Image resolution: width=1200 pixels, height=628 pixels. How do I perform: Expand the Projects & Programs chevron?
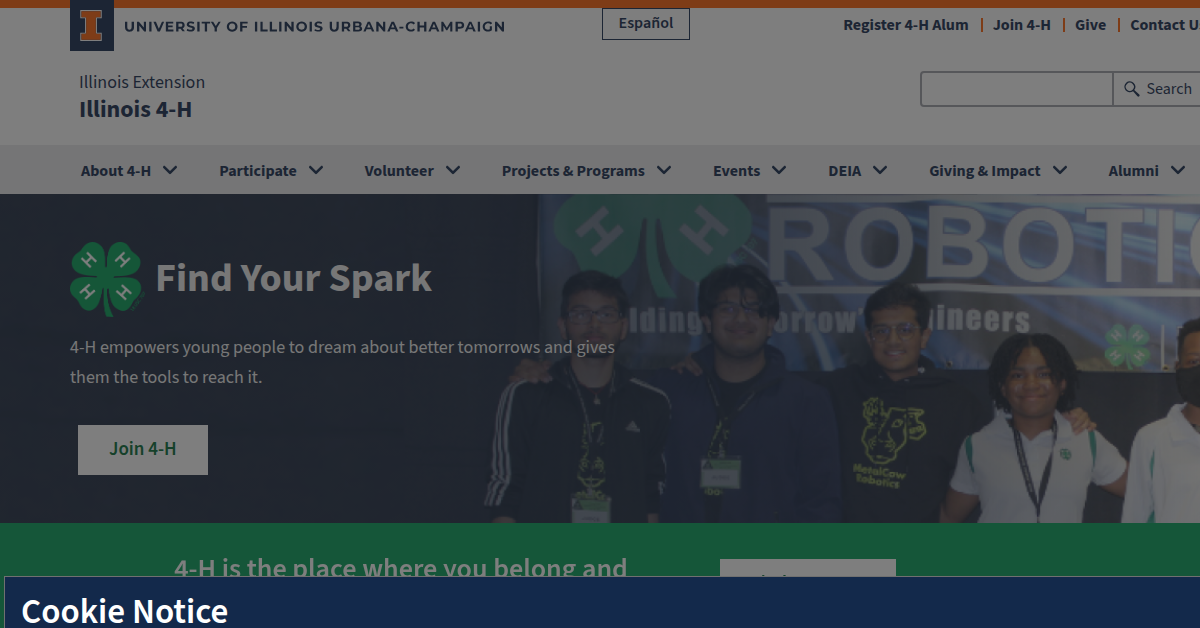pyautogui.click(x=664, y=170)
